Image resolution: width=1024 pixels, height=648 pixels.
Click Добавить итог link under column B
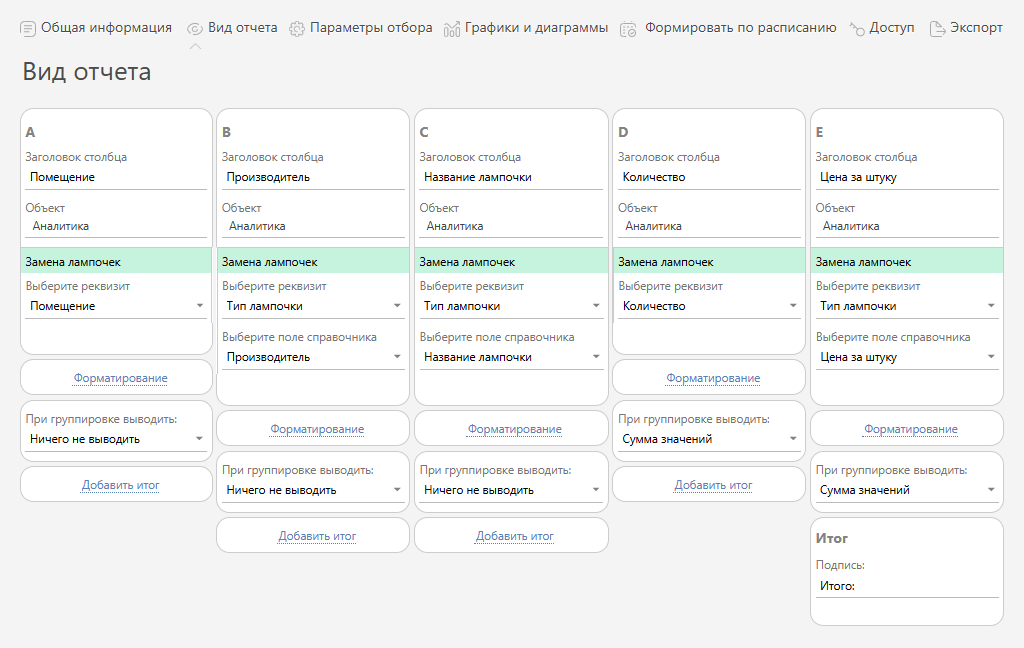pos(317,536)
